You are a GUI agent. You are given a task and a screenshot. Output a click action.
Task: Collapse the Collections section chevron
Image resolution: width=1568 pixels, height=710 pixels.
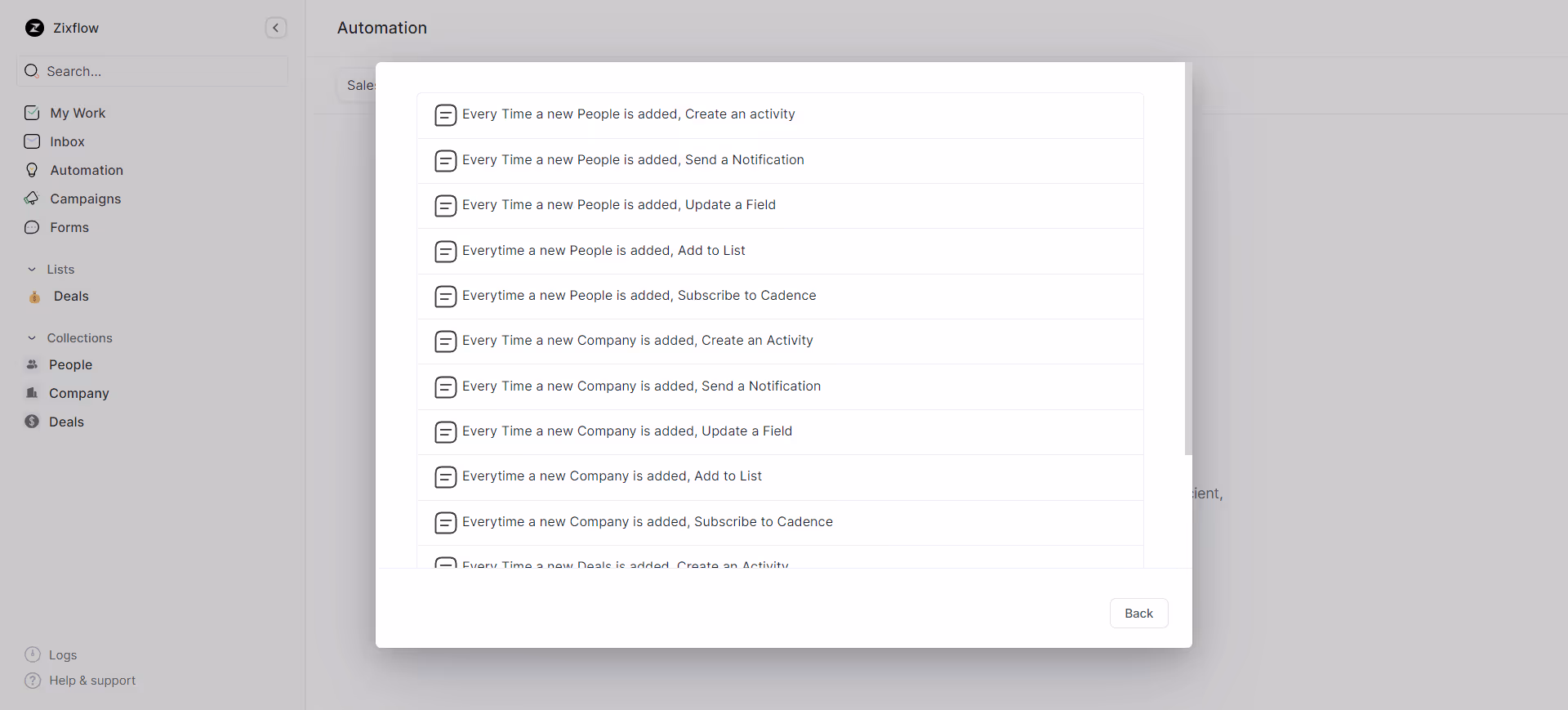32,338
